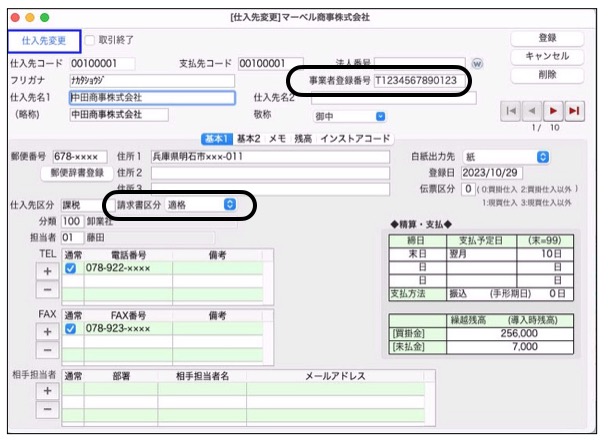Screen dimensions: 608x442
Task: Switch to the 基本2 tab
Action: pos(247,138)
